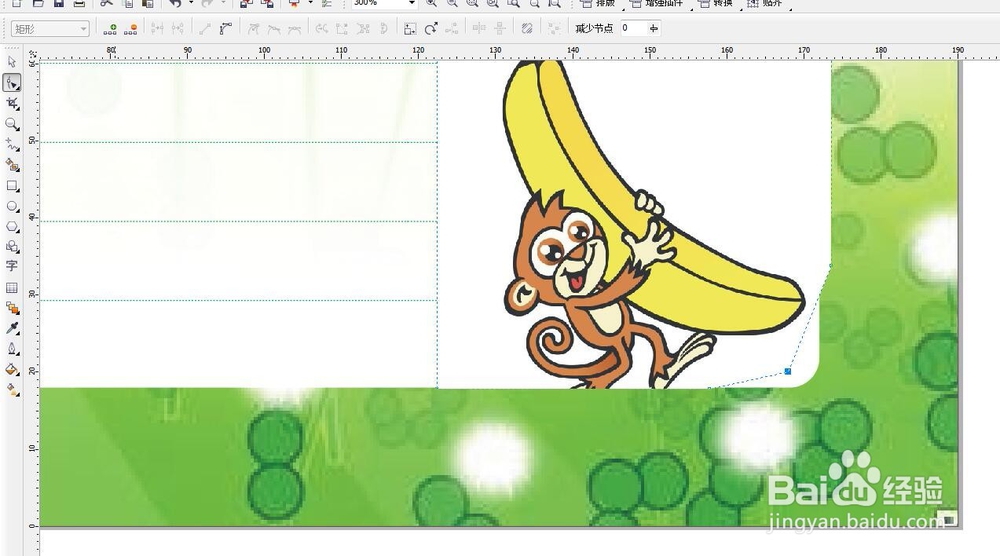The width and height of the screenshot is (1000, 556).
Task: Align nodes icon
Action: (x=452, y=29)
